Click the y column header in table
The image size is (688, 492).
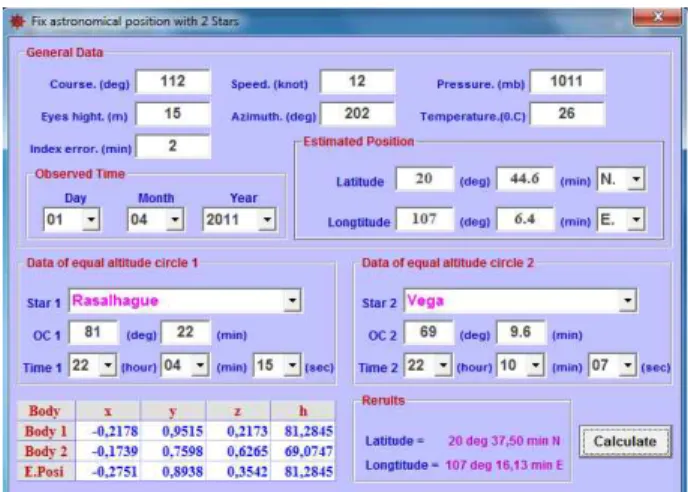pyautogui.click(x=173, y=411)
